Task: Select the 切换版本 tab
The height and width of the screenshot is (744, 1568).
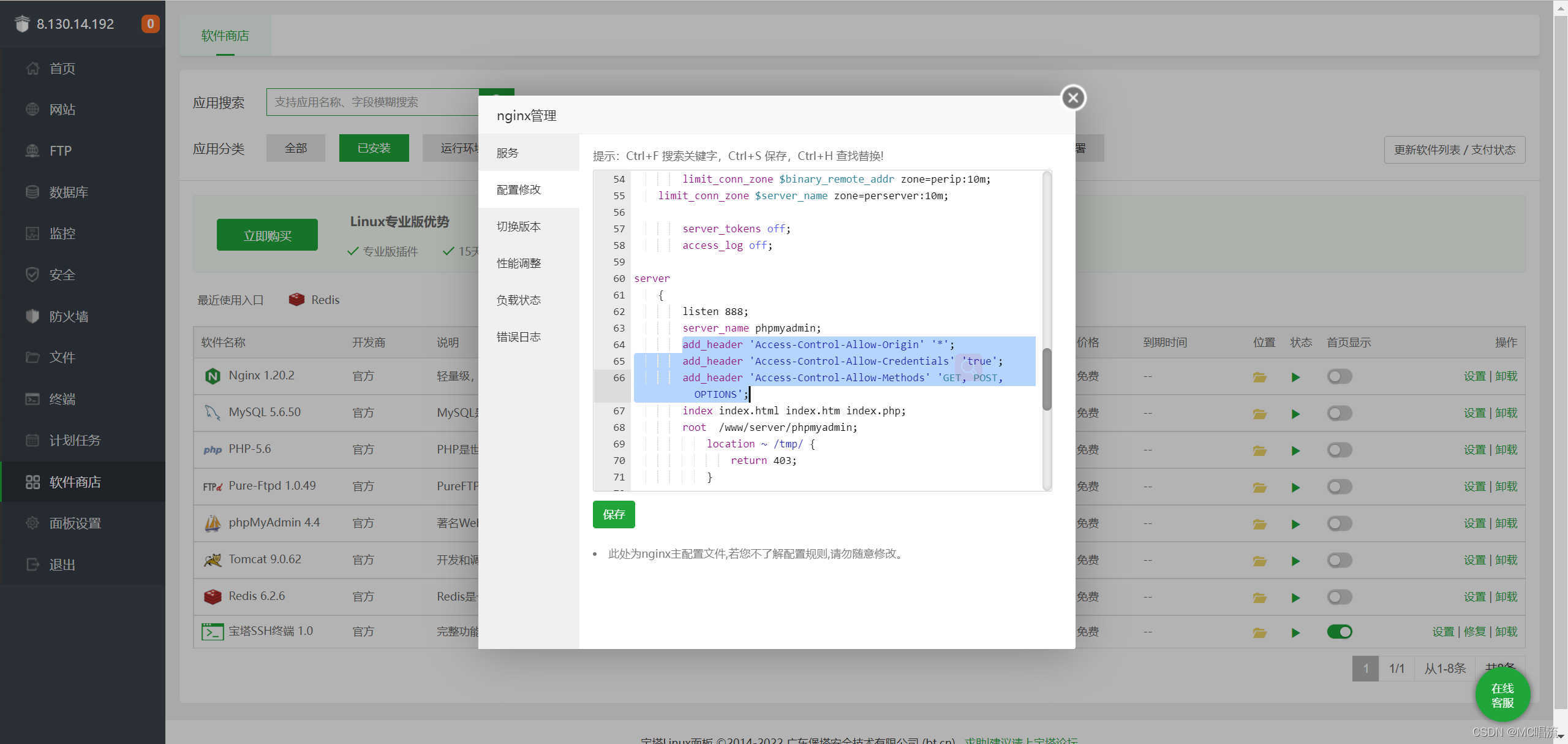Action: 519,226
